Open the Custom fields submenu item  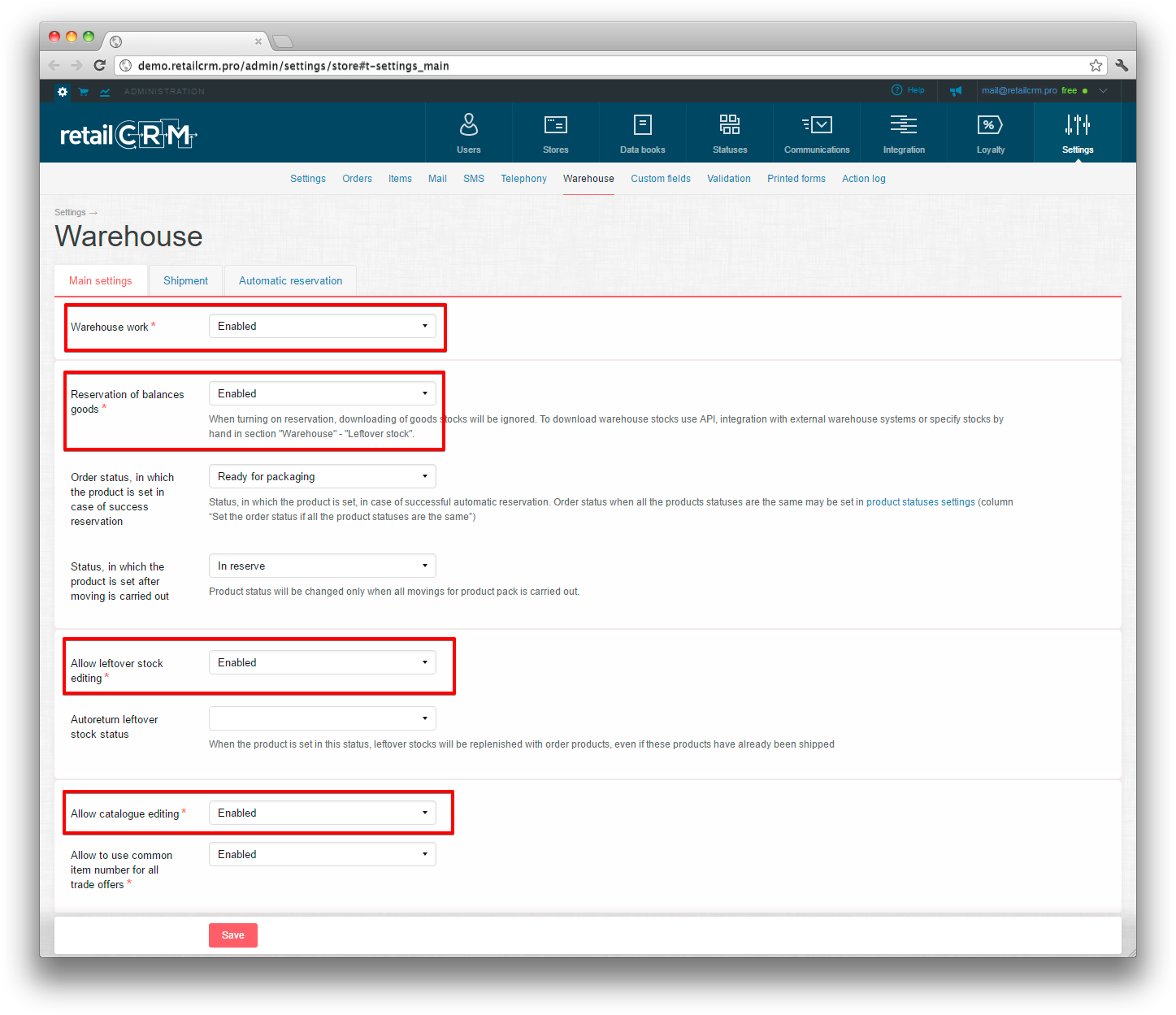(x=661, y=179)
